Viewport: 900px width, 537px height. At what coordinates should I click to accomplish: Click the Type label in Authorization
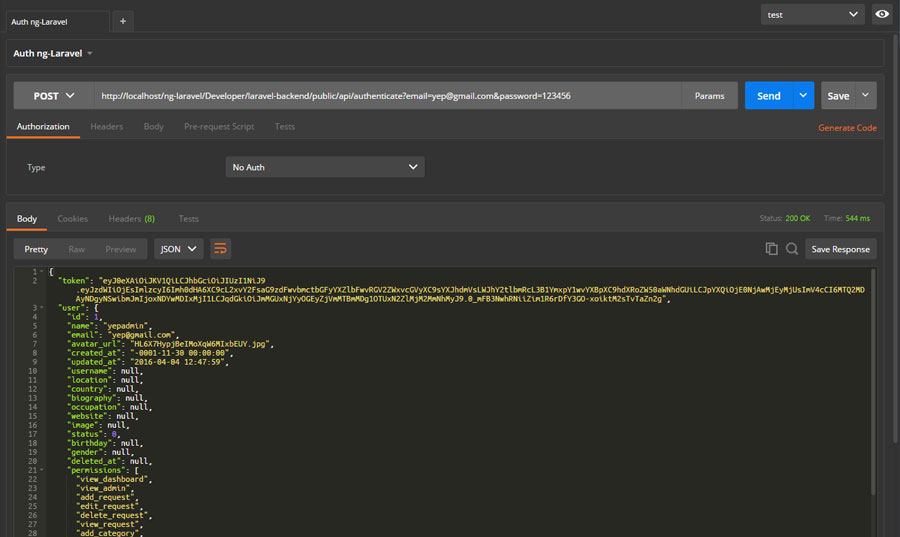point(36,168)
